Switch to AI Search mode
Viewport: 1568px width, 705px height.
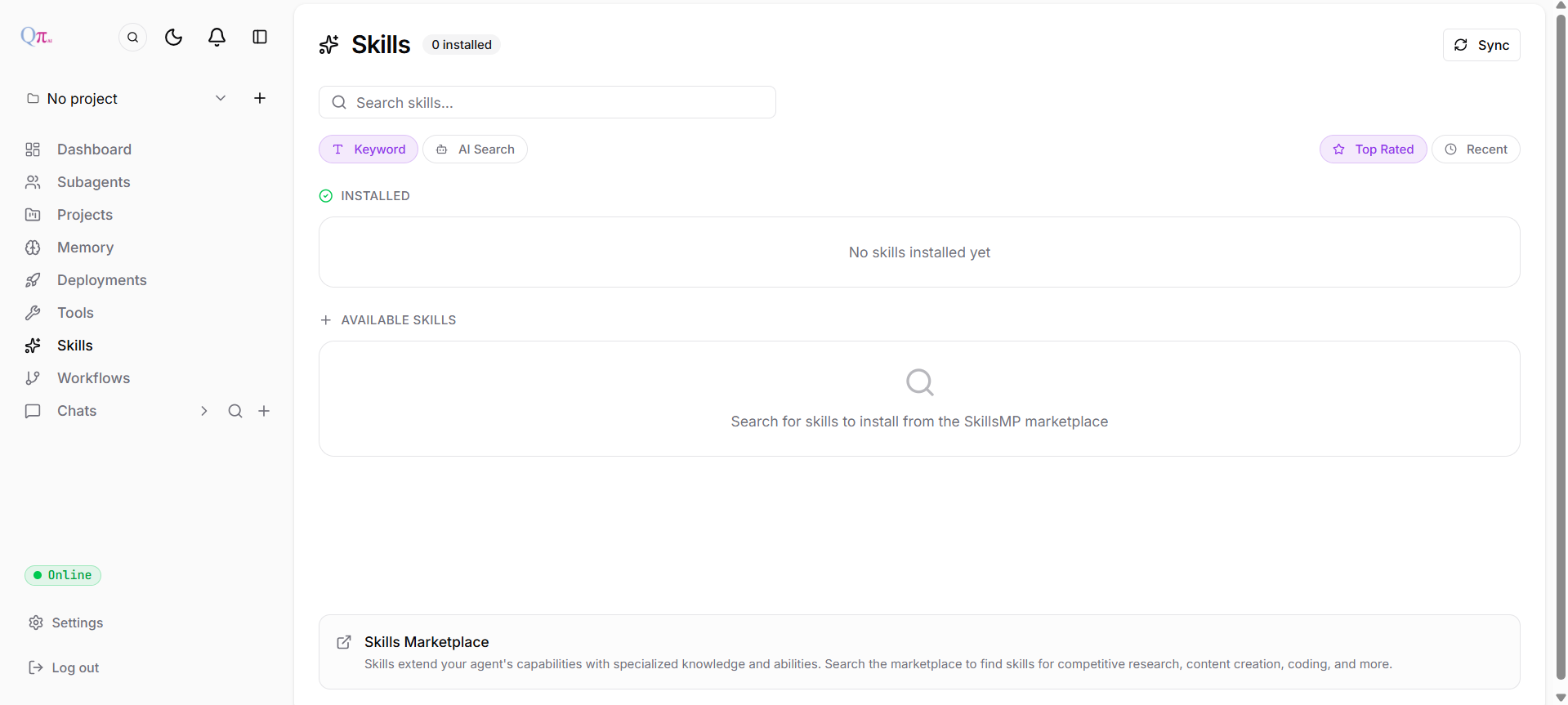475,149
